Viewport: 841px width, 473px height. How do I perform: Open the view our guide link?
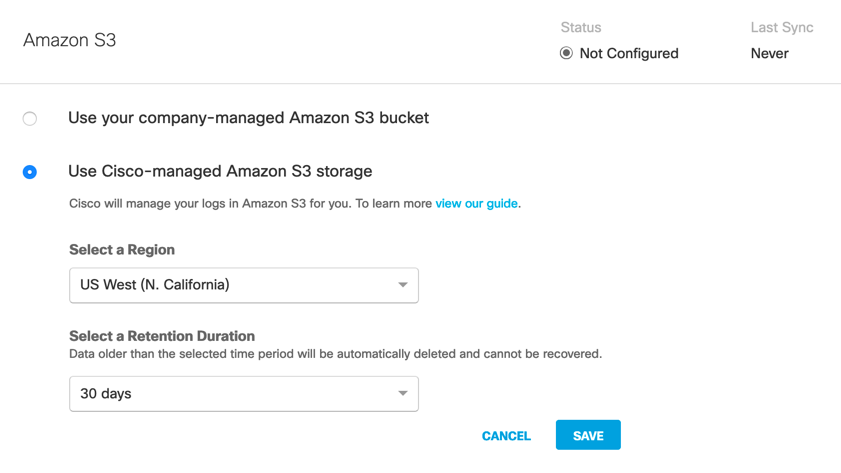click(x=476, y=203)
